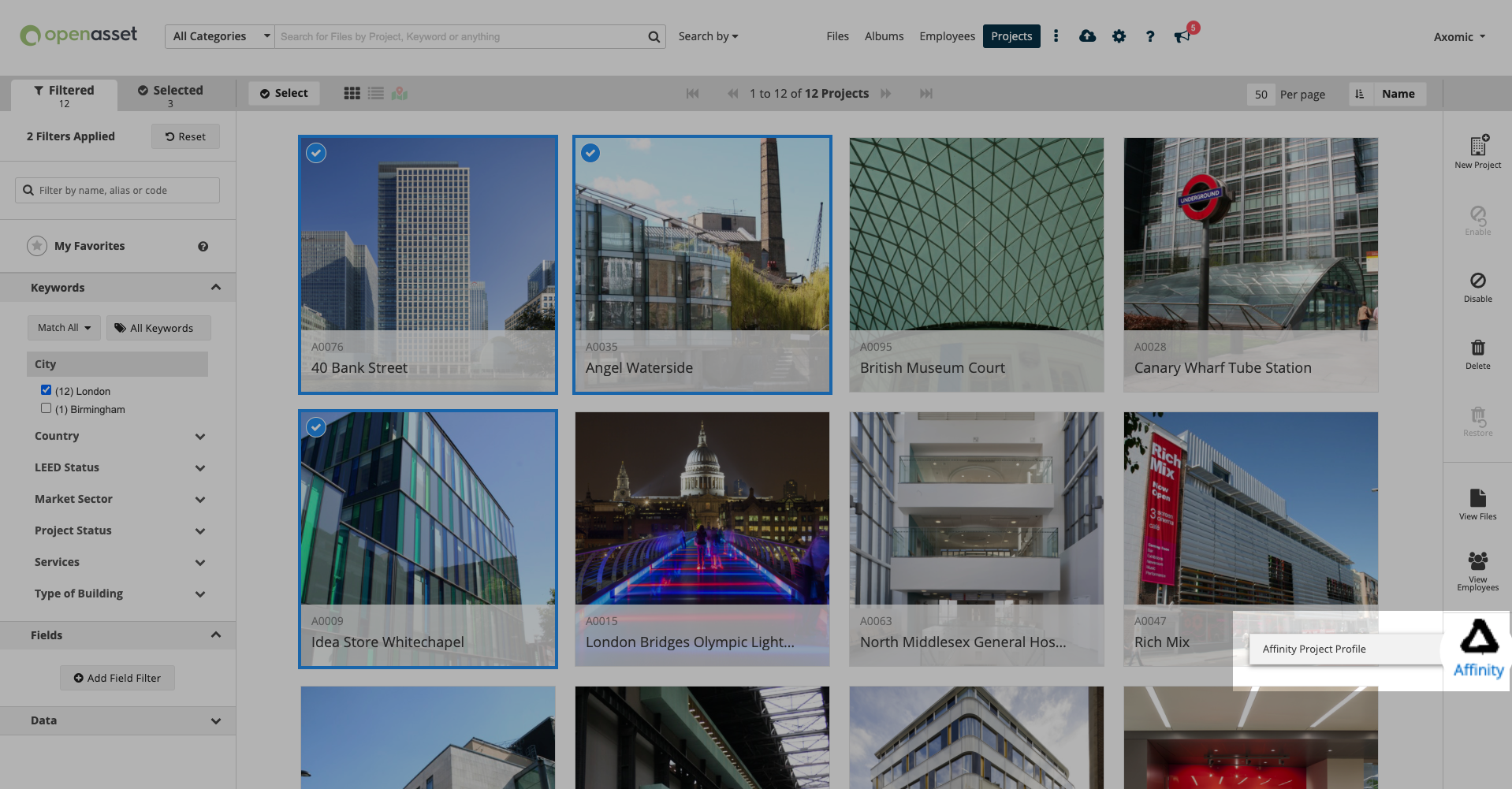Toggle sort direction icon

(1360, 94)
